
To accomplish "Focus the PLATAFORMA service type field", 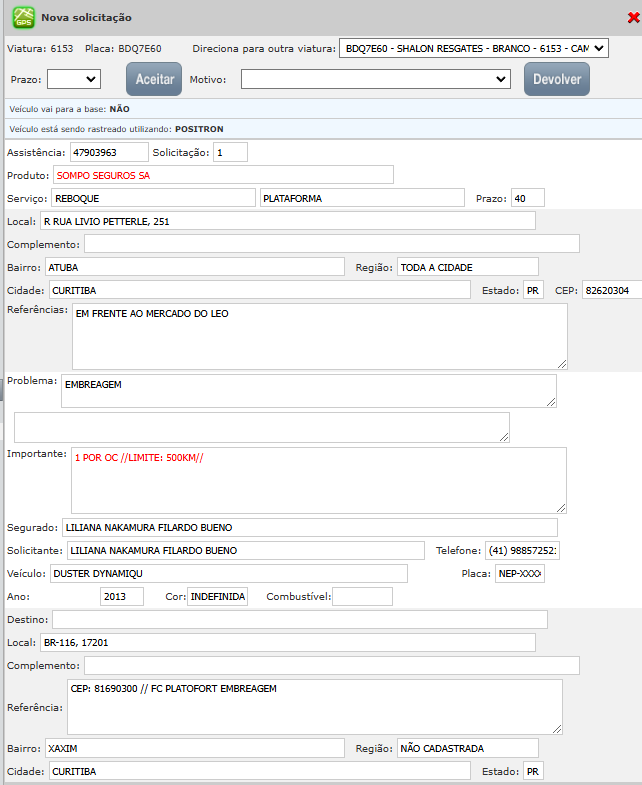I will coord(361,198).
